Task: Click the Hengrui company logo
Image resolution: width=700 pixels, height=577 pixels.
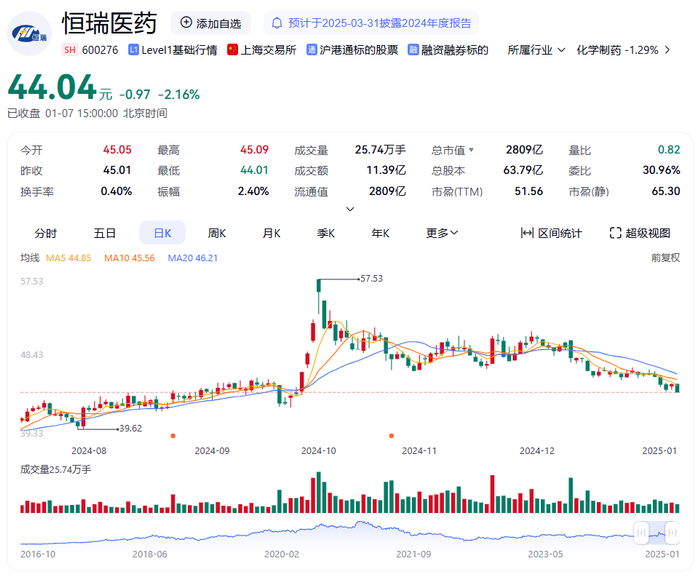Action: click(x=29, y=33)
